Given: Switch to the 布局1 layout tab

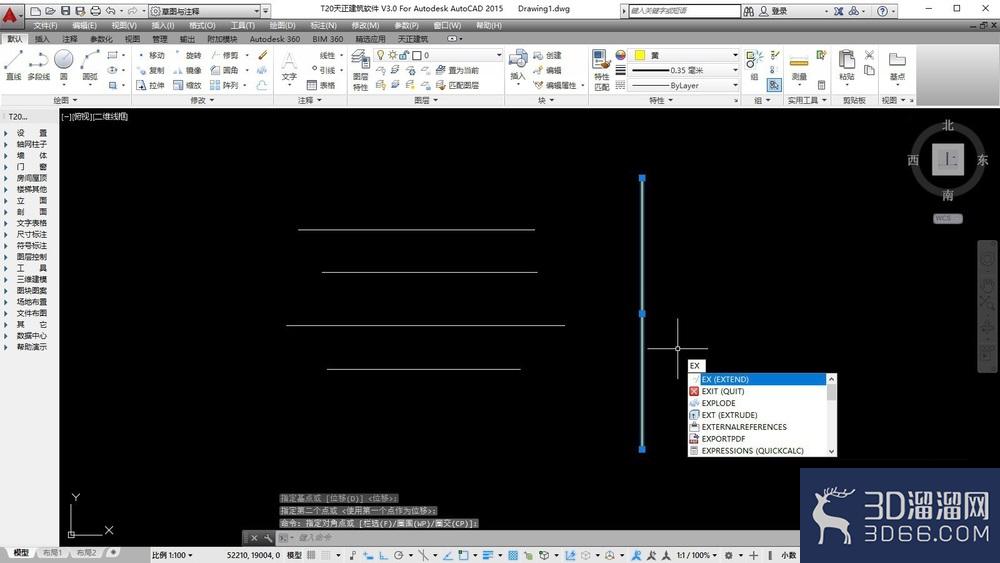Looking at the screenshot, I should pyautogui.click(x=52, y=552).
